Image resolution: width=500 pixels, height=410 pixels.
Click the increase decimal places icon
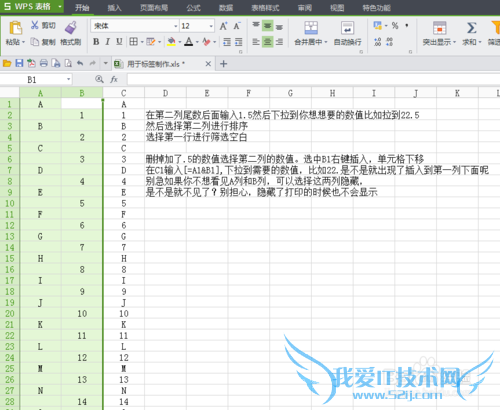click(378, 42)
